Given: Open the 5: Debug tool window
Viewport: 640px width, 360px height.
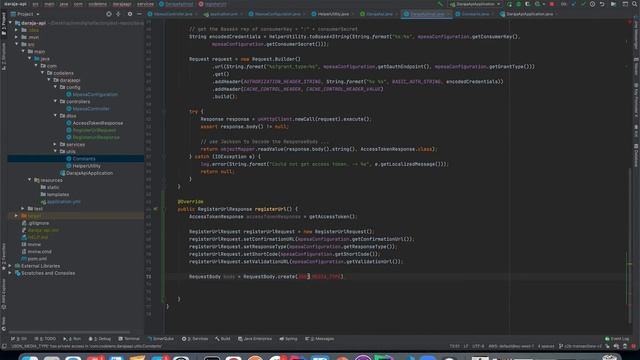Looking at the screenshot, I should click(x=100, y=339).
